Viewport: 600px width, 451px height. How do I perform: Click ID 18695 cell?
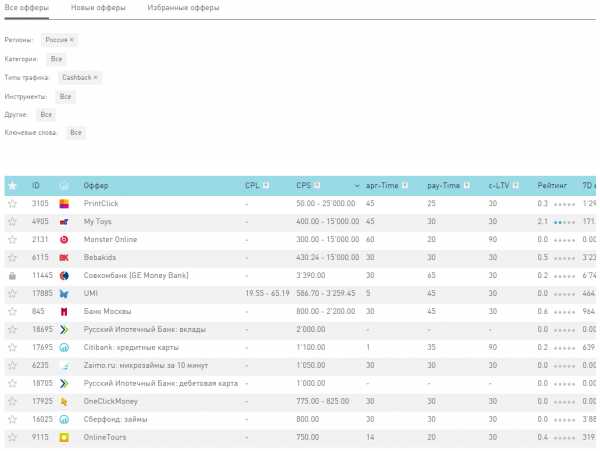pos(42,329)
